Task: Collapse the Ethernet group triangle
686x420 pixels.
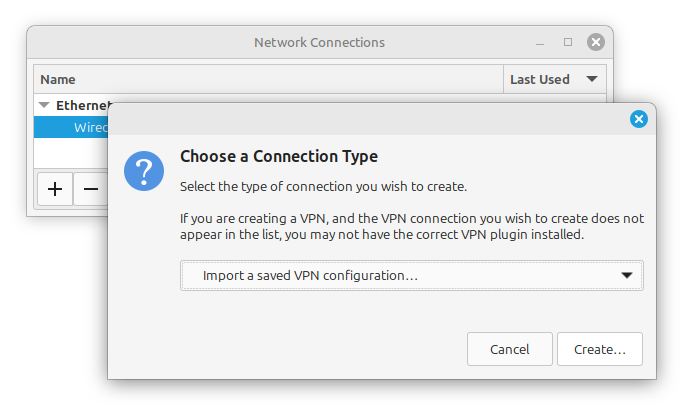Action: (44, 105)
